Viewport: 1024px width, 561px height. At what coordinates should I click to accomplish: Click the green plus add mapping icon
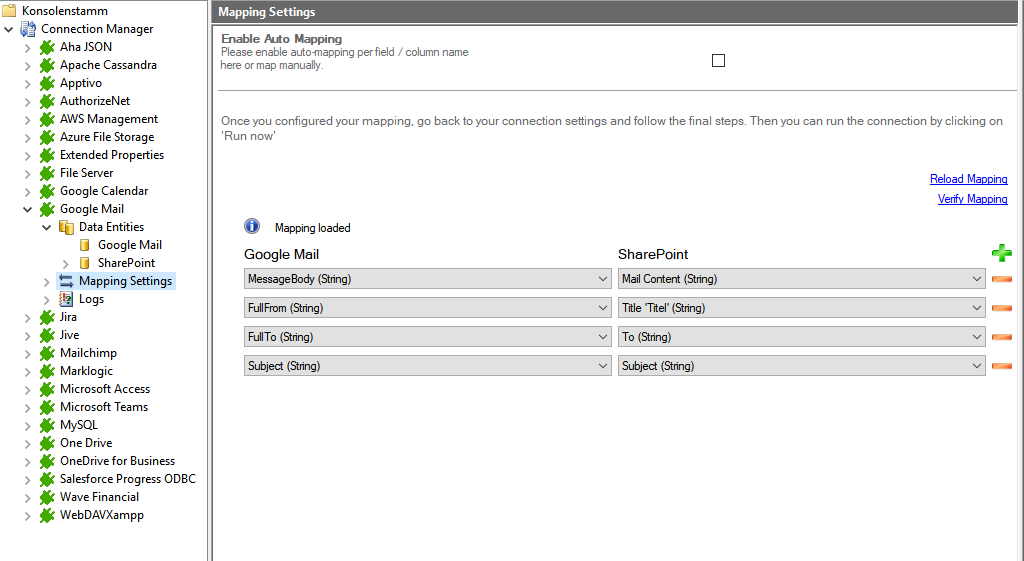(1001, 254)
